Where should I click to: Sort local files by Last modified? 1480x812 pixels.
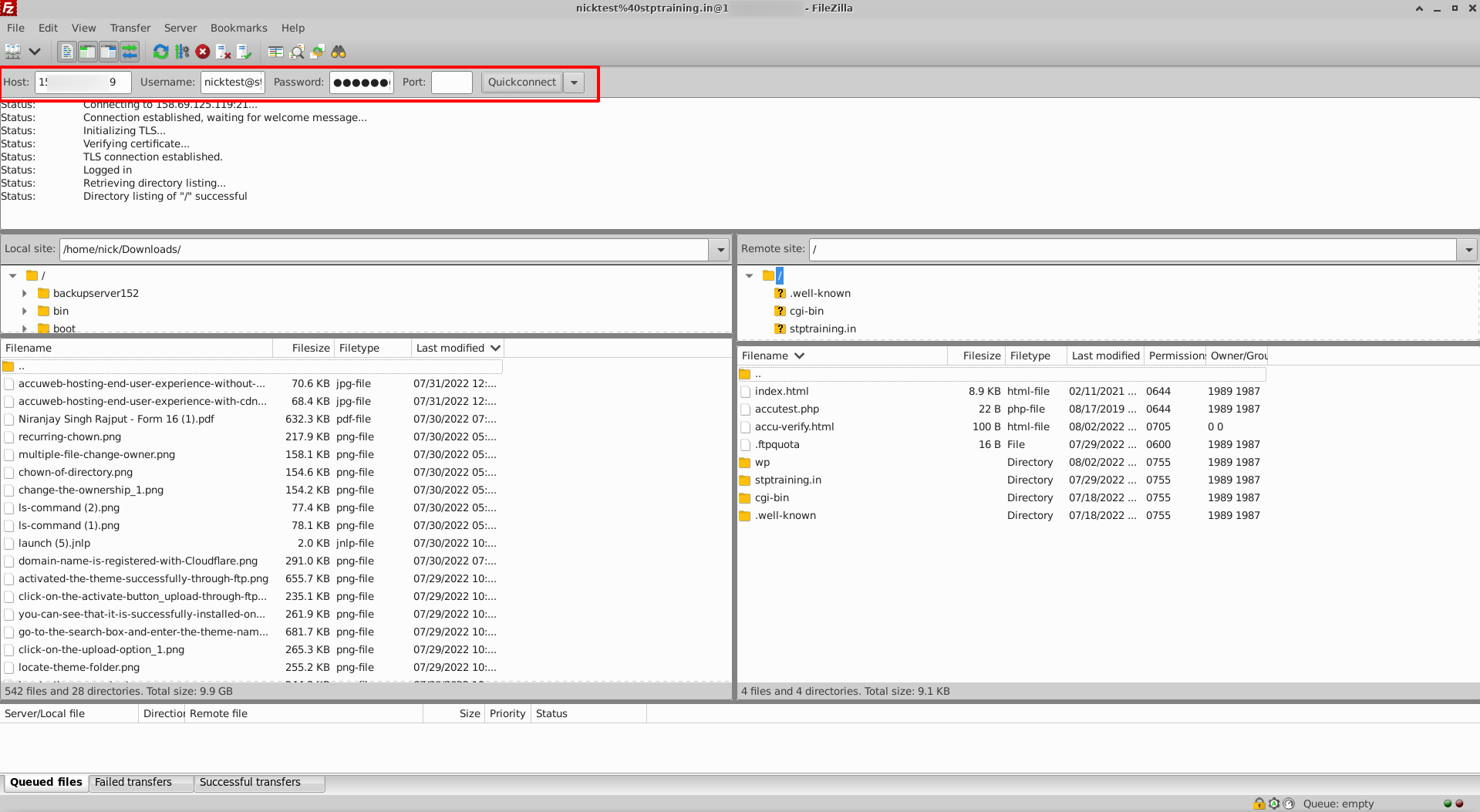457,348
